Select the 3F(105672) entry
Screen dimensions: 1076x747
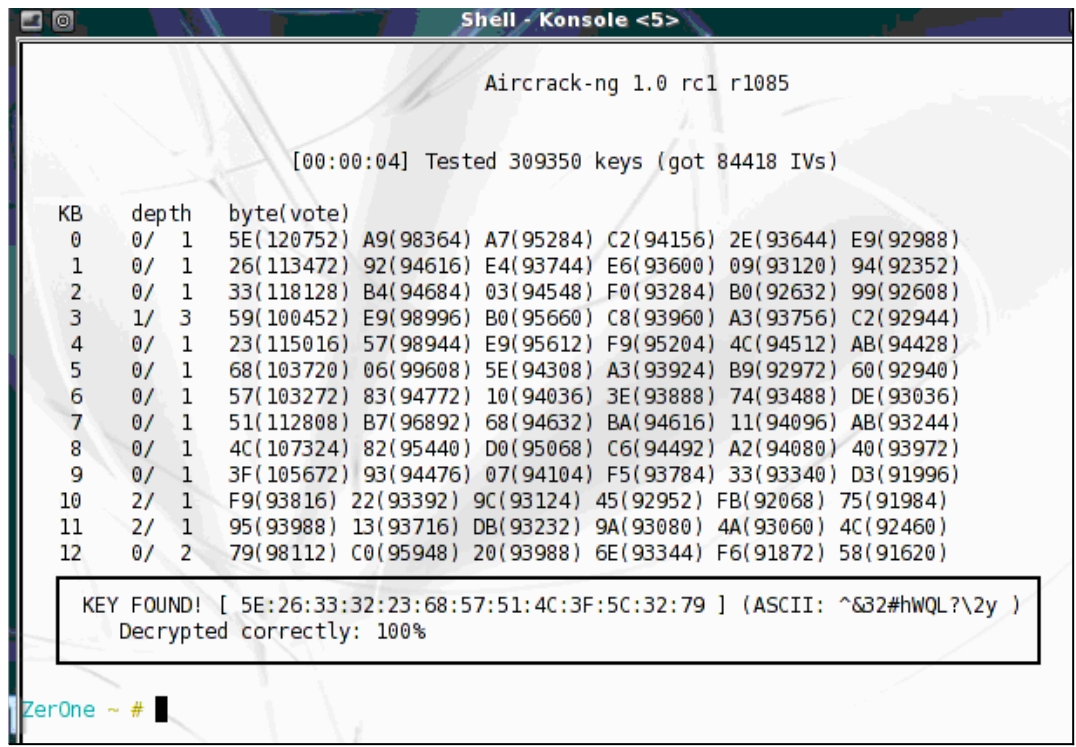(289, 475)
